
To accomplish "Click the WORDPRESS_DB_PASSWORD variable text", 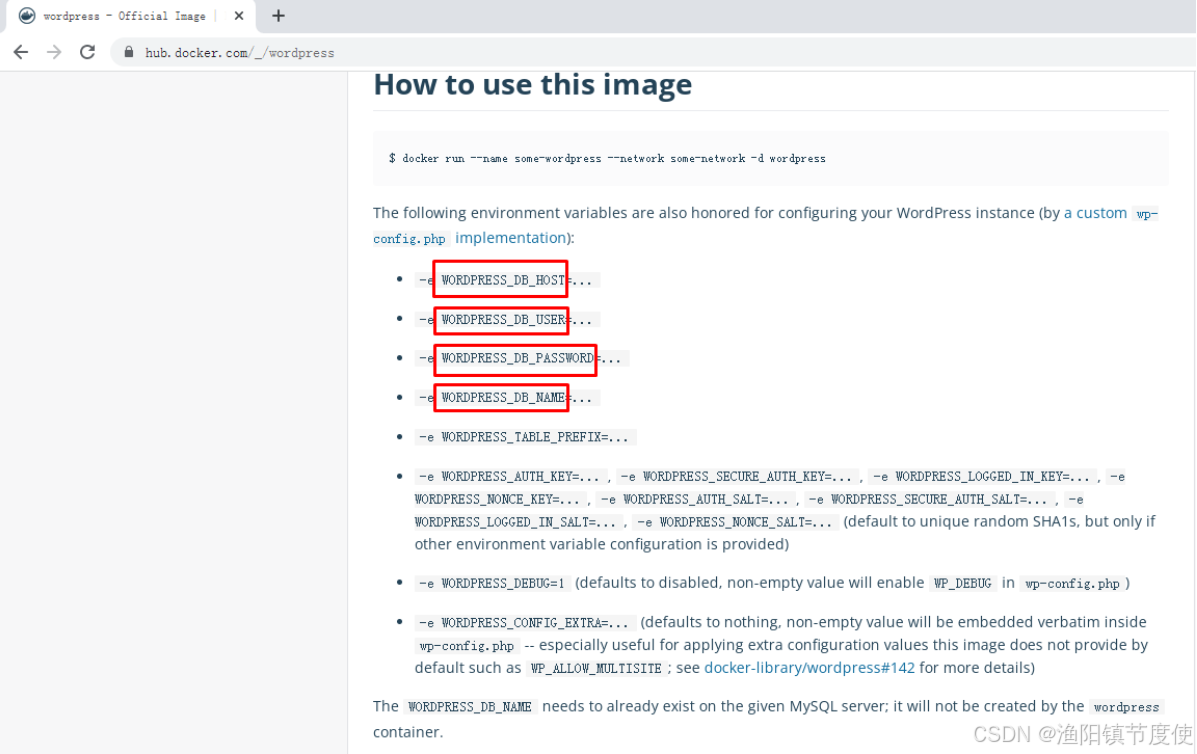I will (518, 358).
